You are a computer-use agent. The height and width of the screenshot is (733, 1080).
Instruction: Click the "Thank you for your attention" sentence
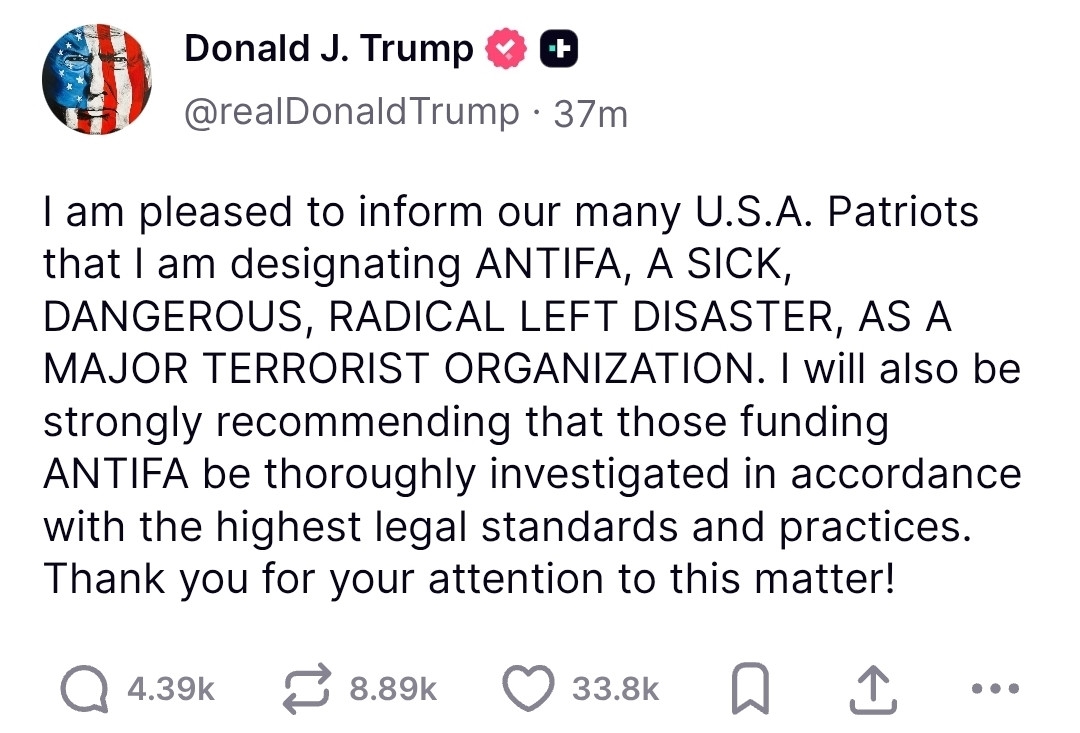pos(468,578)
